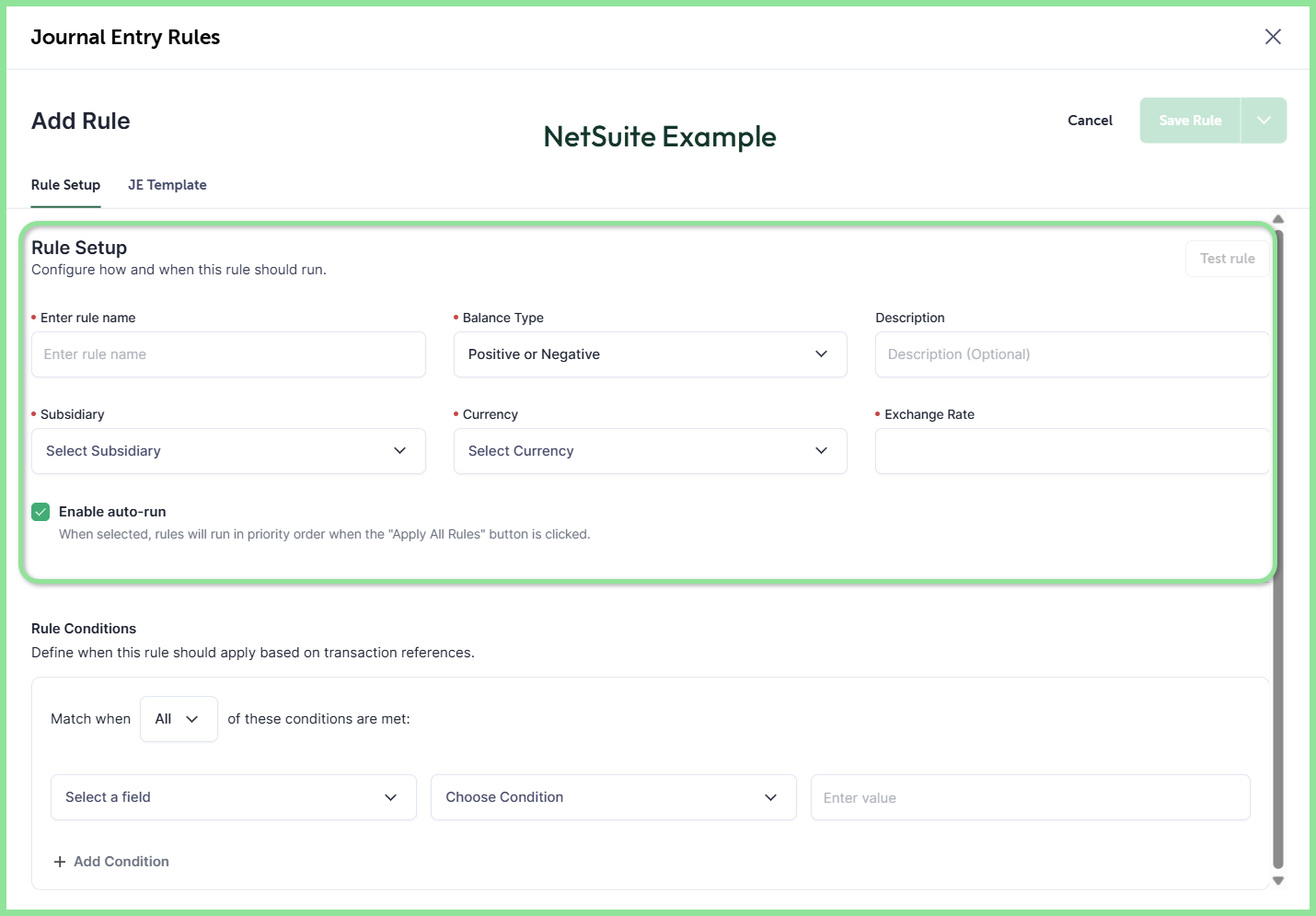
Task: Open the Select Currency dropdown
Action: (651, 451)
